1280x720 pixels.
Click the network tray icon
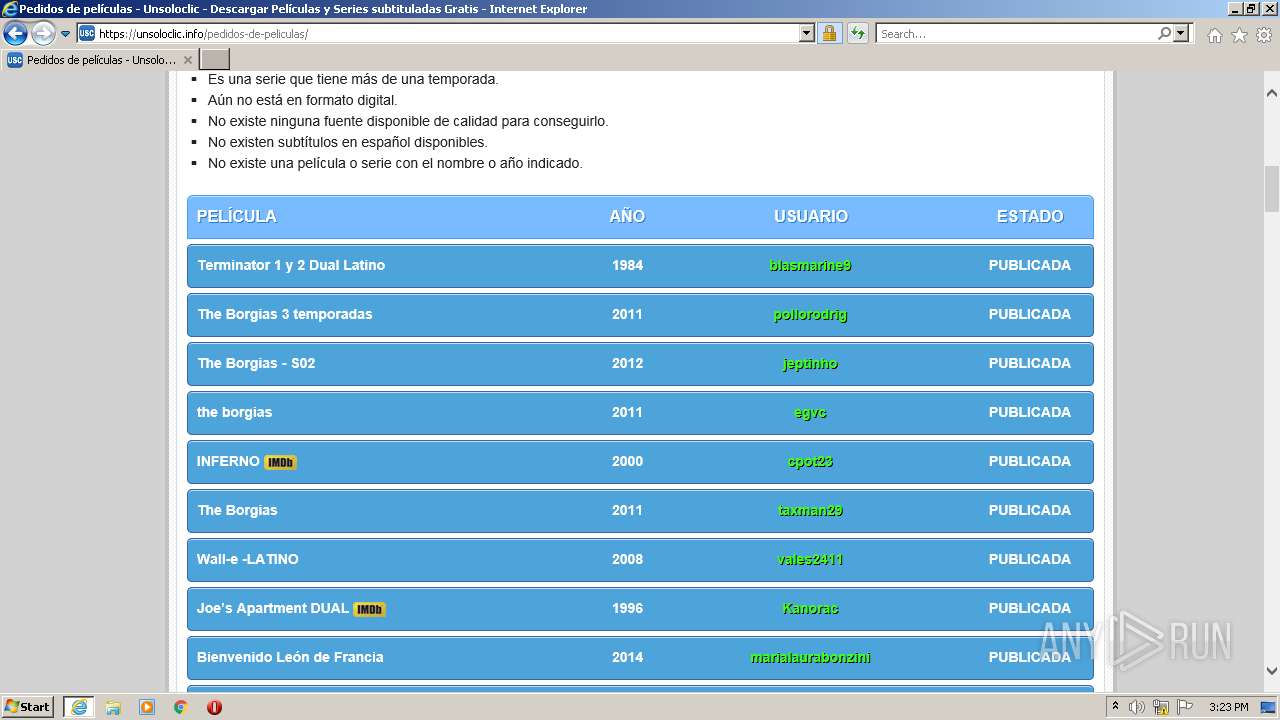[x=1161, y=707]
